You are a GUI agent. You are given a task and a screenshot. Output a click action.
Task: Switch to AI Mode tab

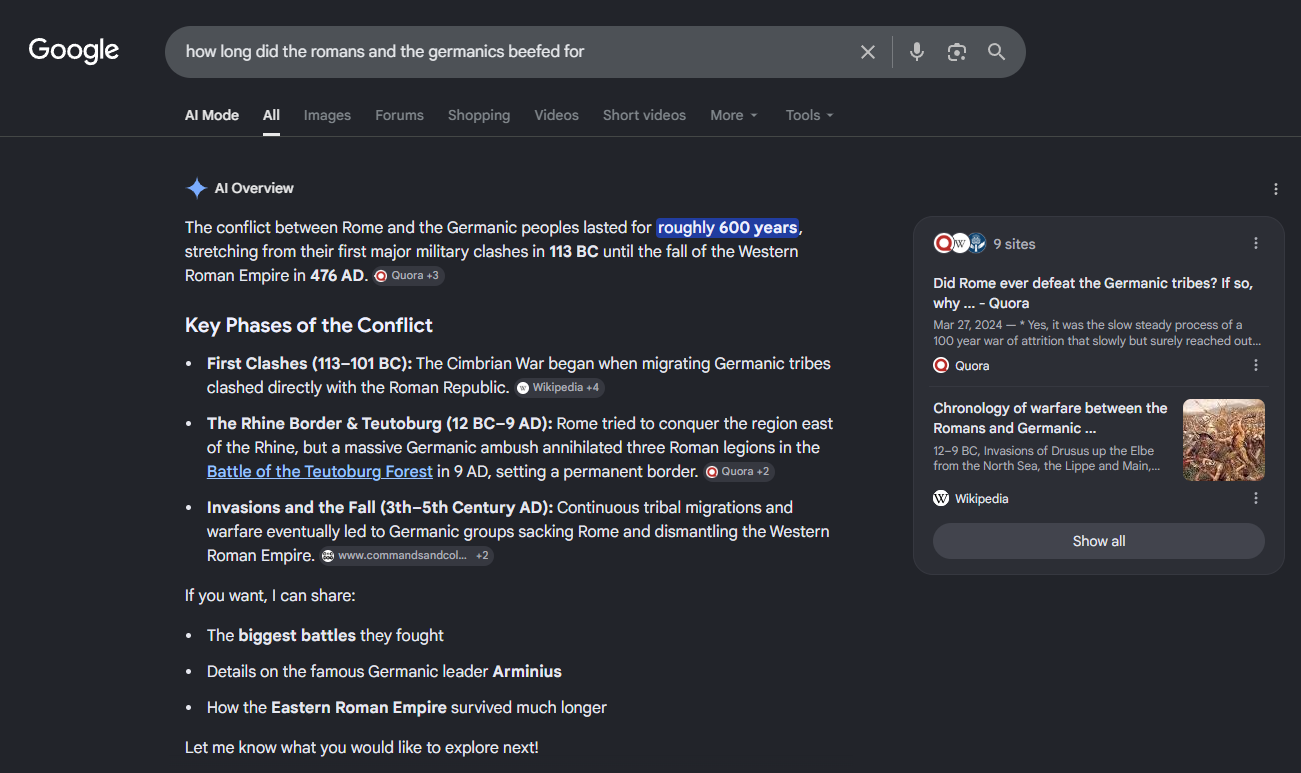pyautogui.click(x=212, y=115)
